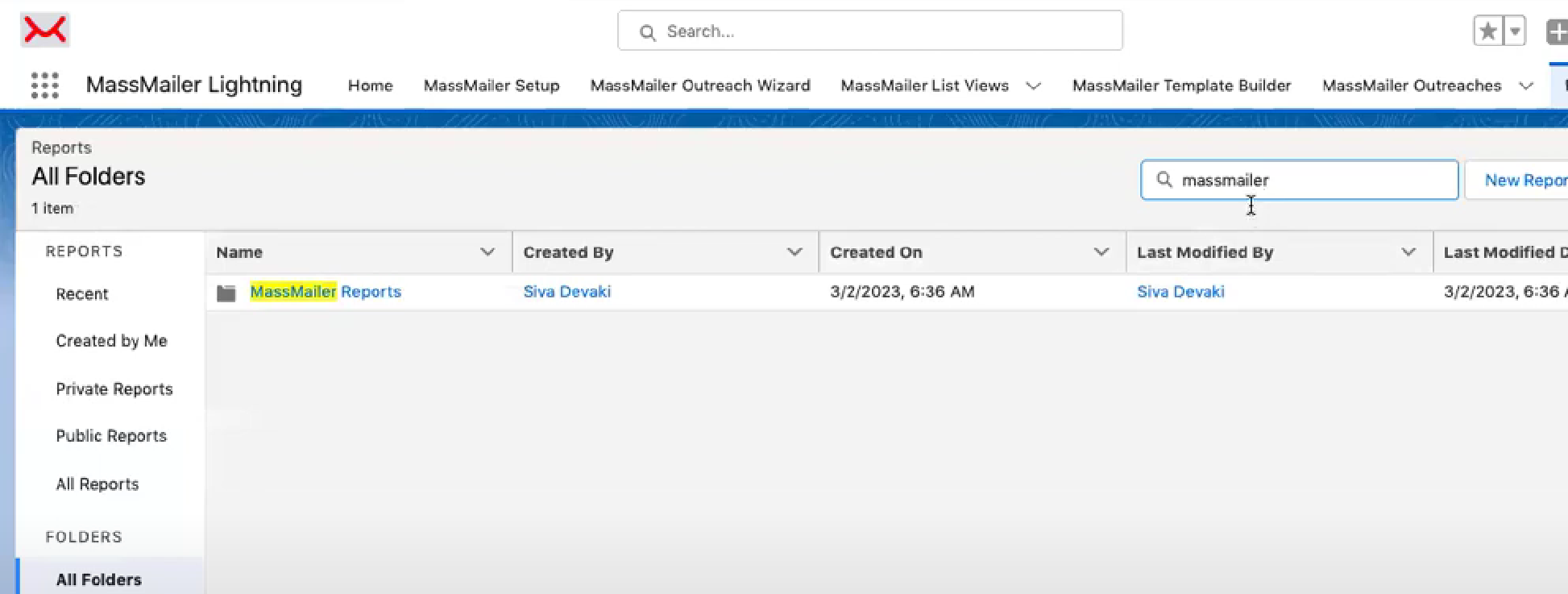Open Siva Devaki in Created By column
The height and width of the screenshot is (594, 1568).
(567, 292)
